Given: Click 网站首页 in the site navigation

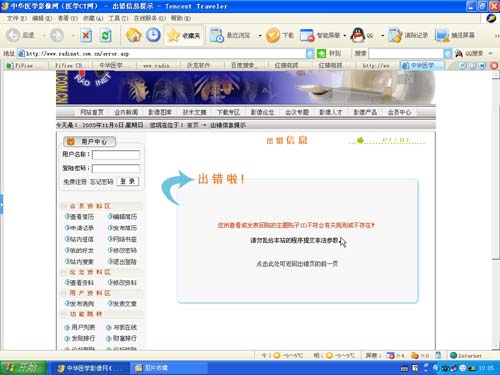Looking at the screenshot, I should tap(92, 112).
